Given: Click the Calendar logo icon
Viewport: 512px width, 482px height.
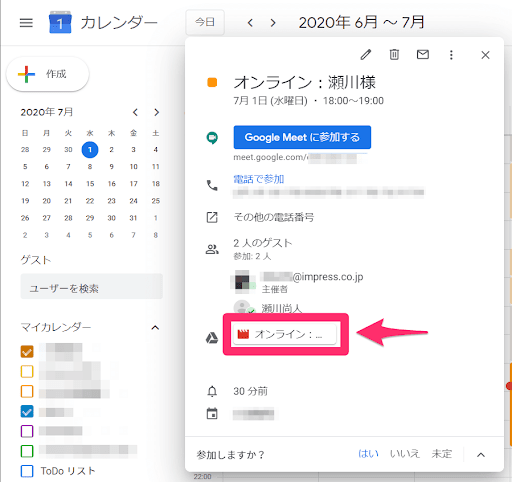Looking at the screenshot, I should pyautogui.click(x=60, y=22).
